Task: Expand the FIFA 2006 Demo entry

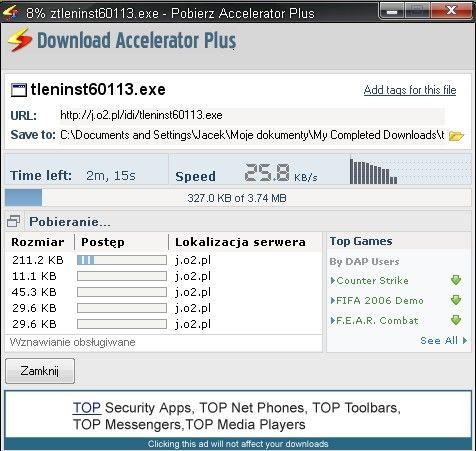Action: (377, 300)
